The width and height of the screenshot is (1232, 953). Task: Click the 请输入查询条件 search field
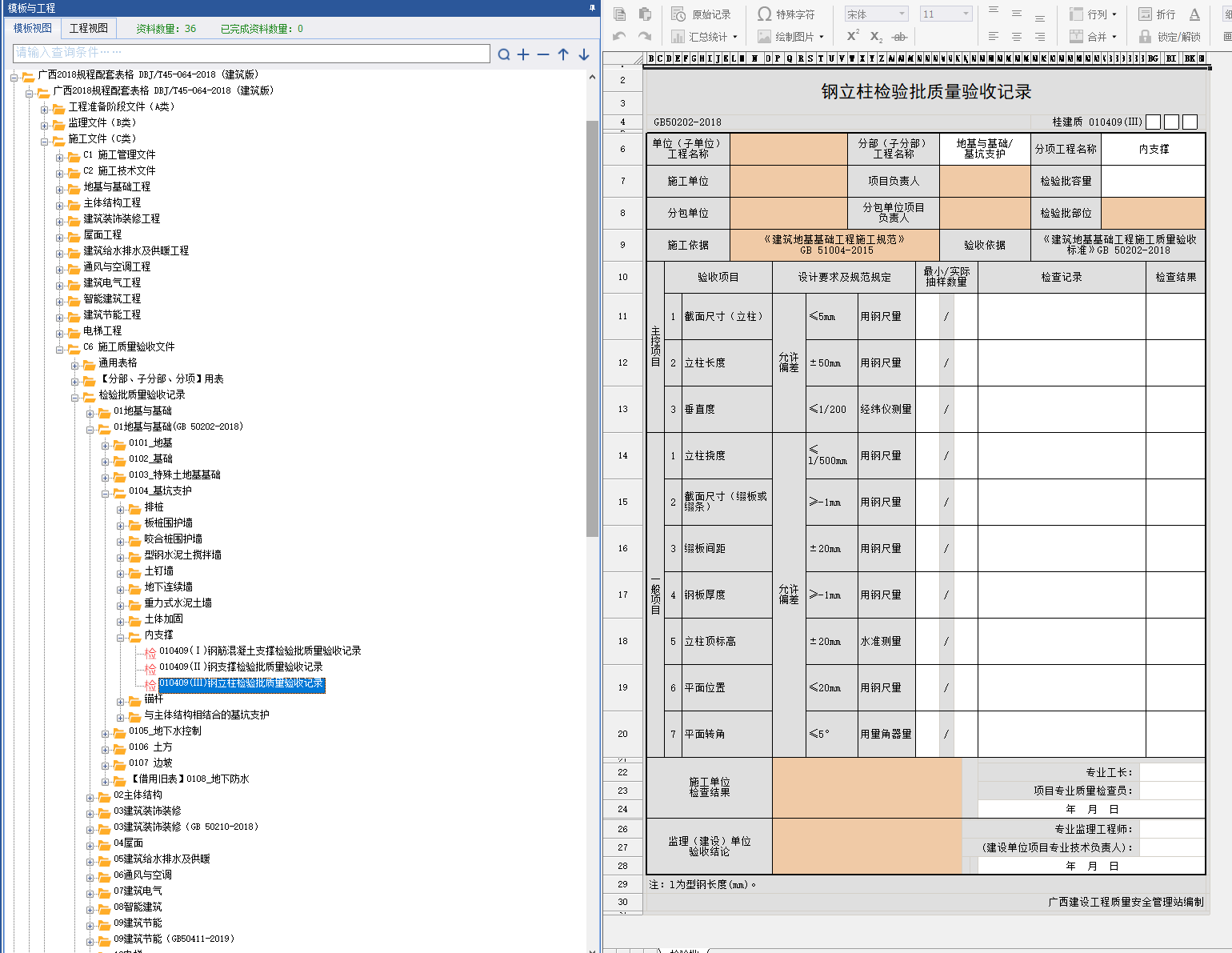pyautogui.click(x=251, y=53)
